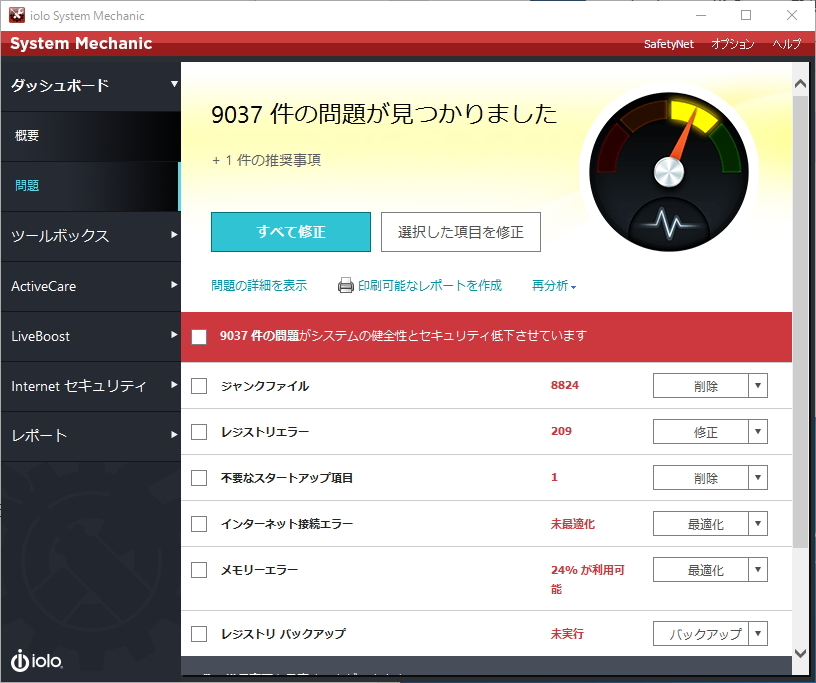Minimize the System Mechanic window
Image resolution: width=816 pixels, height=683 pixels.
[x=701, y=15]
